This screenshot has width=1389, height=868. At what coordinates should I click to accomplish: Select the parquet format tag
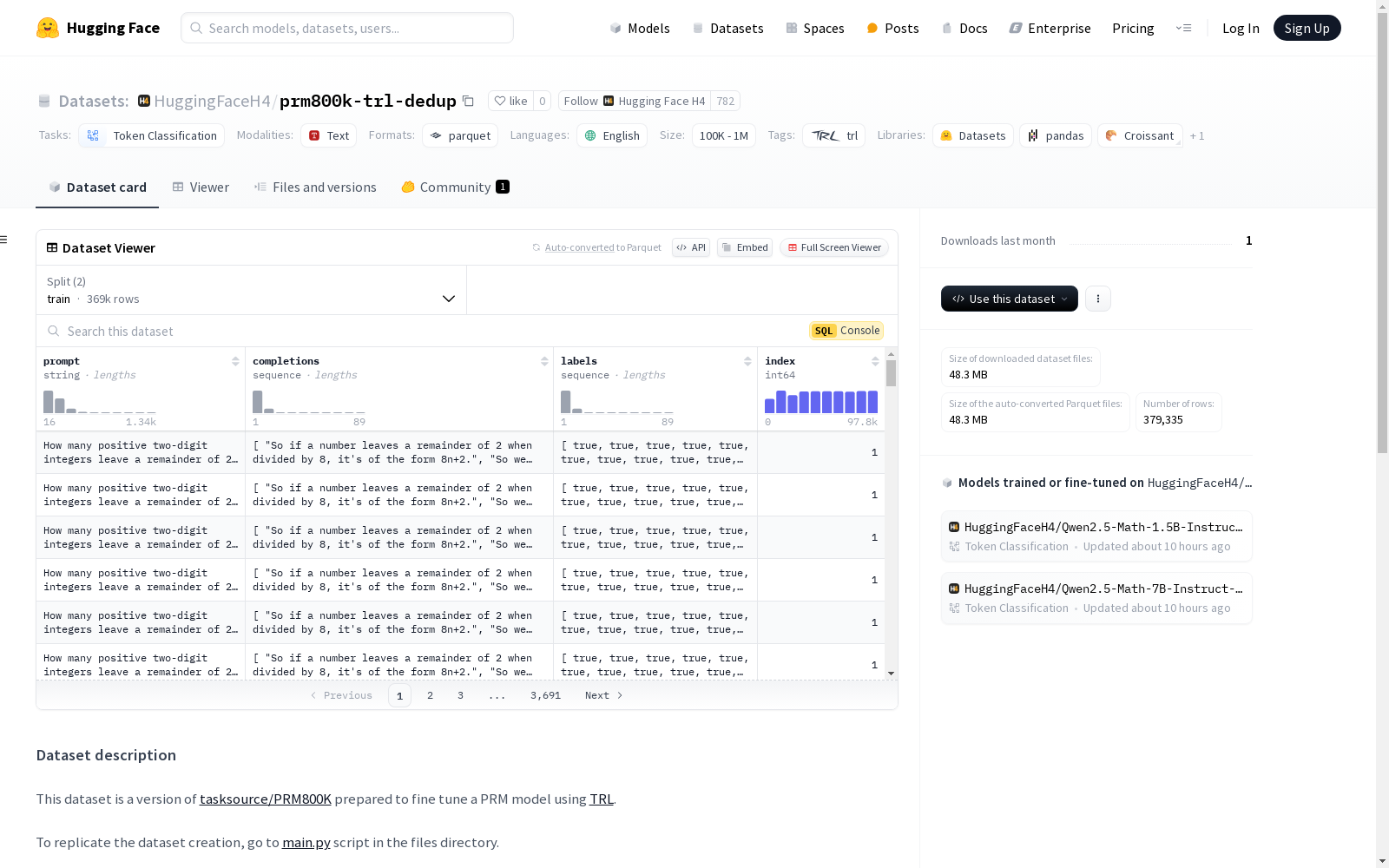coord(460,135)
